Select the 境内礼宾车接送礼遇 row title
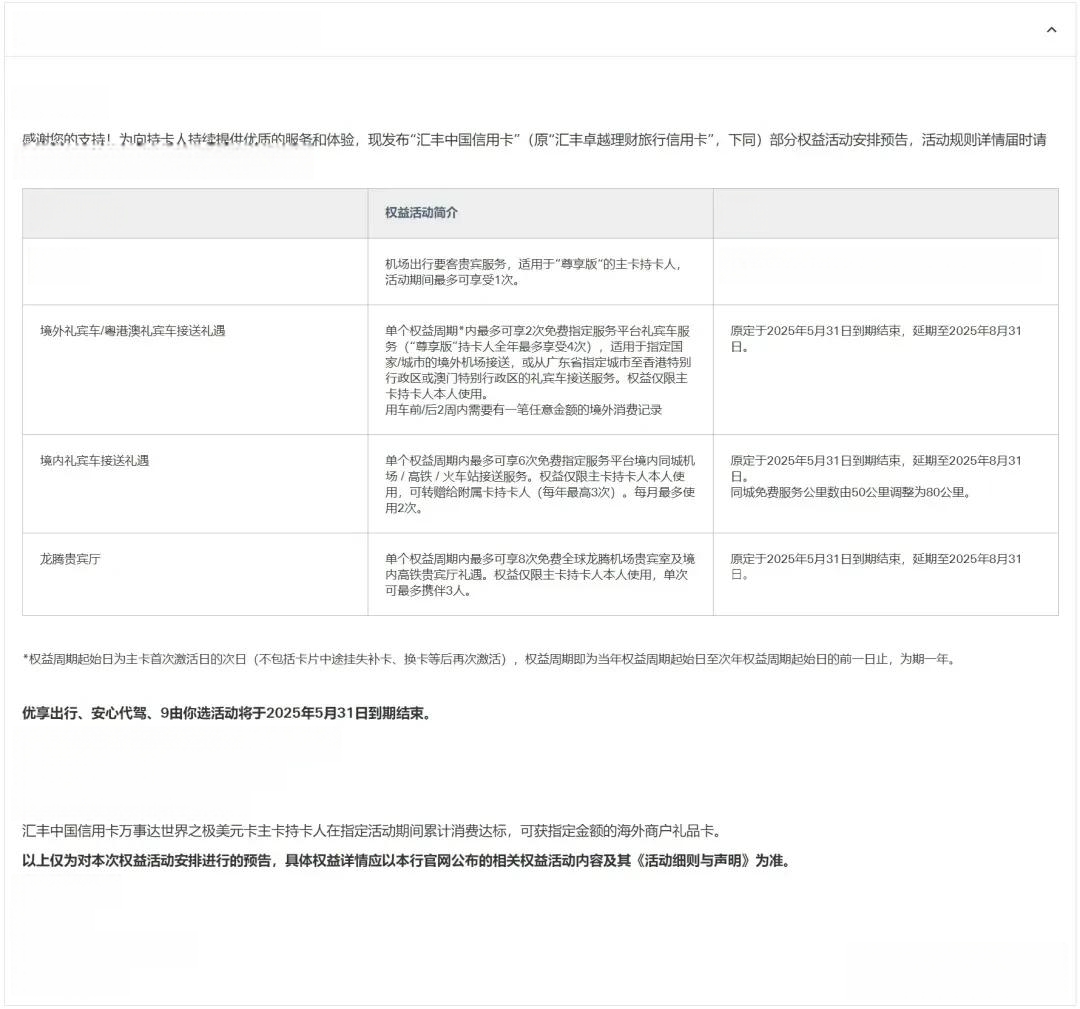The width and height of the screenshot is (1080, 1009). pyautogui.click(x=94, y=461)
